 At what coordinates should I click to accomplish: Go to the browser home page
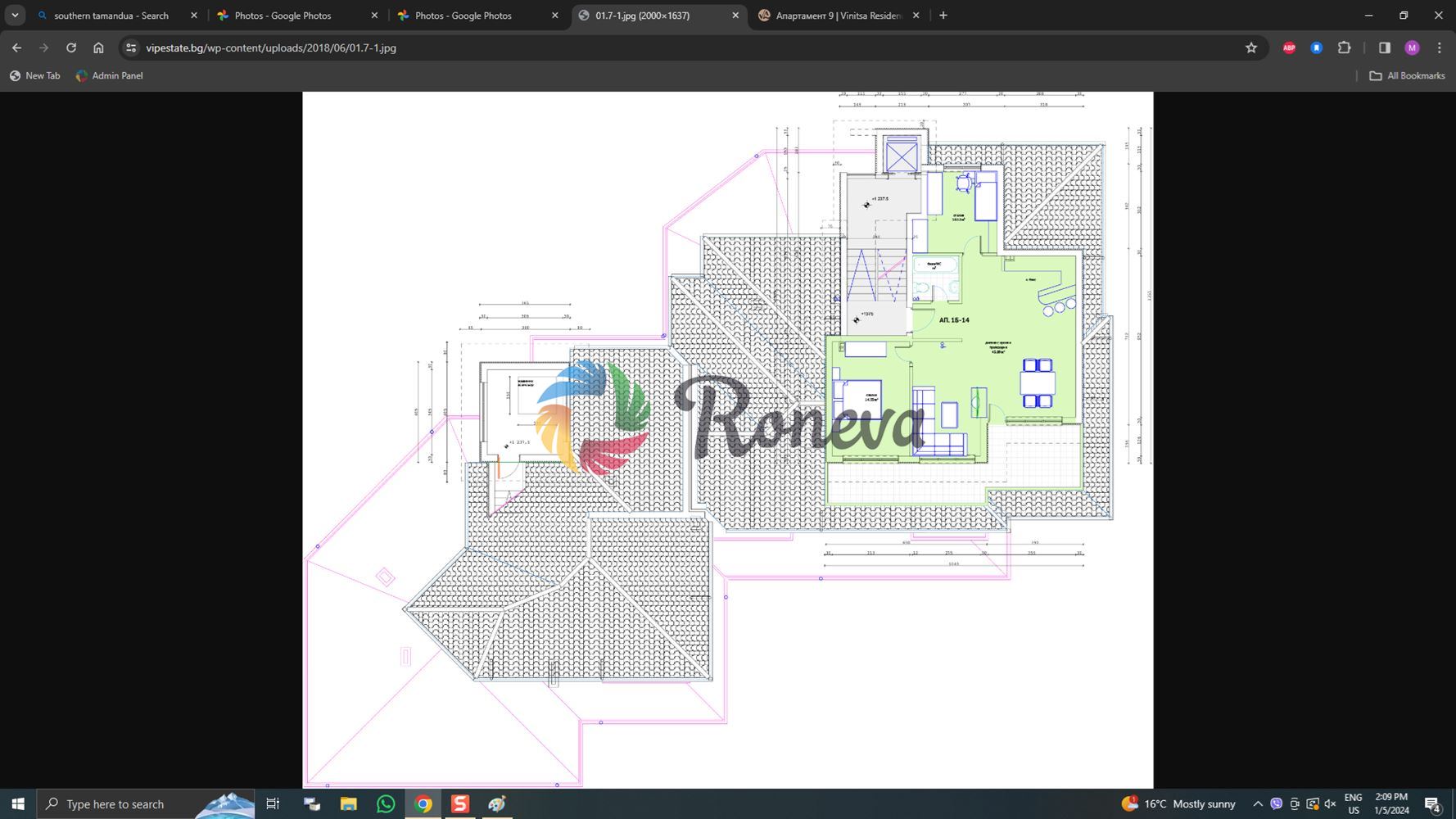coord(98,48)
